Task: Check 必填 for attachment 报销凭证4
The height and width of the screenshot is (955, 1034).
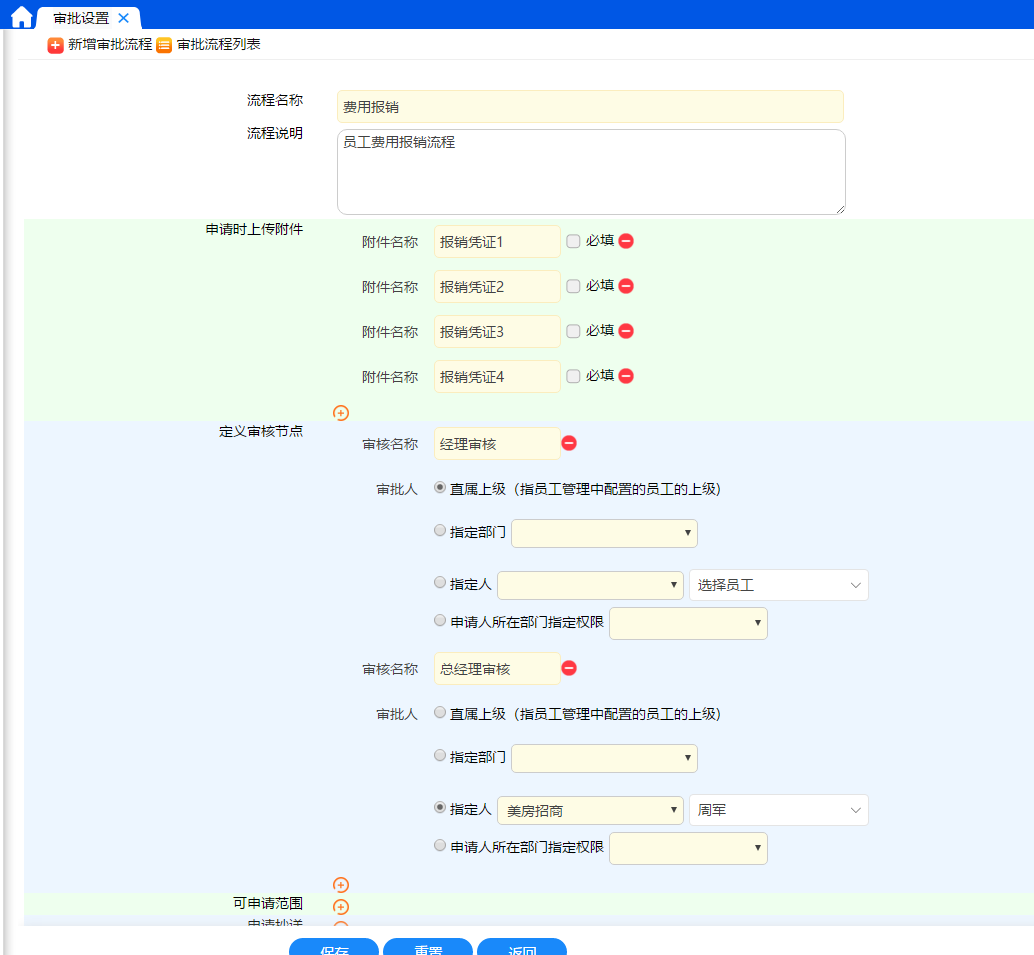Action: pyautogui.click(x=573, y=376)
